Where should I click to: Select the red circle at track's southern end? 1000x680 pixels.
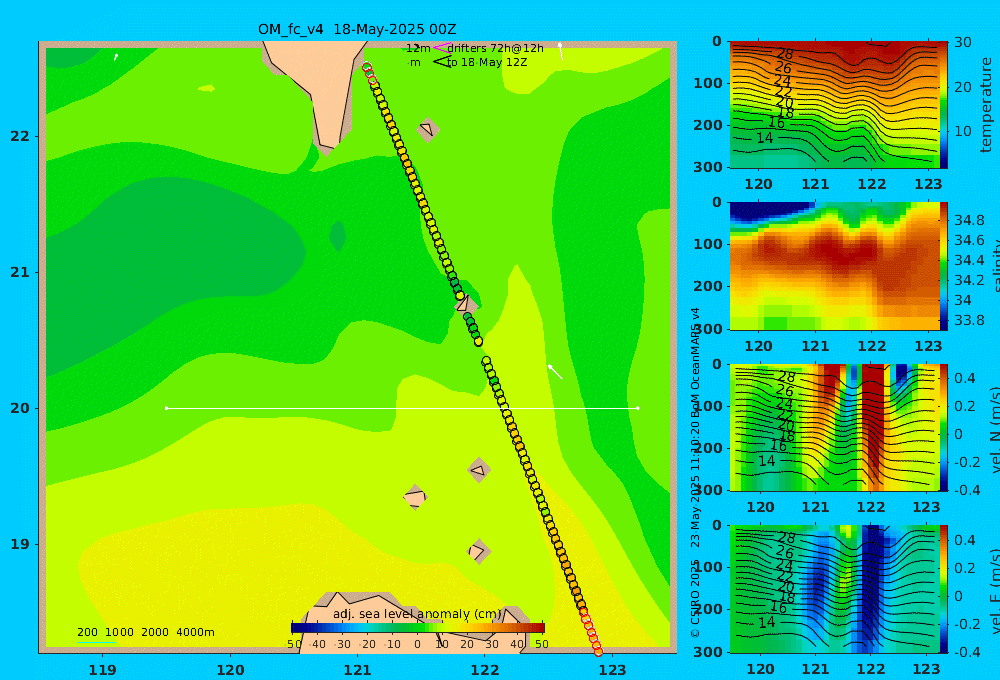click(x=598, y=651)
